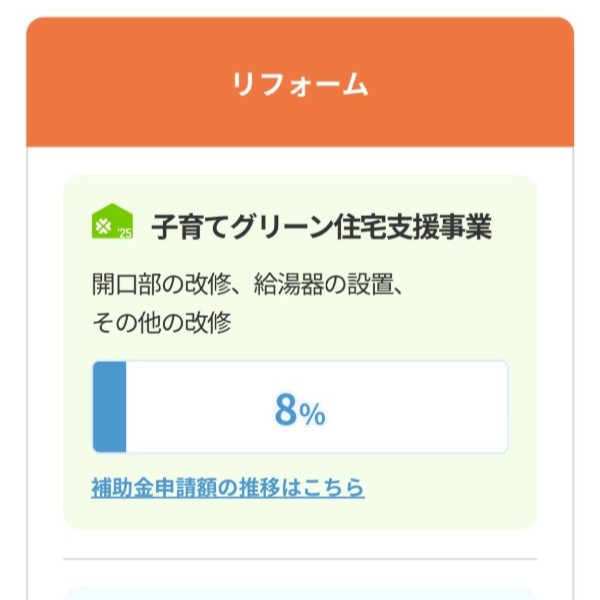
Task: Click the 子育てグリーン住宅支援事業 title
Action: pos(321,227)
